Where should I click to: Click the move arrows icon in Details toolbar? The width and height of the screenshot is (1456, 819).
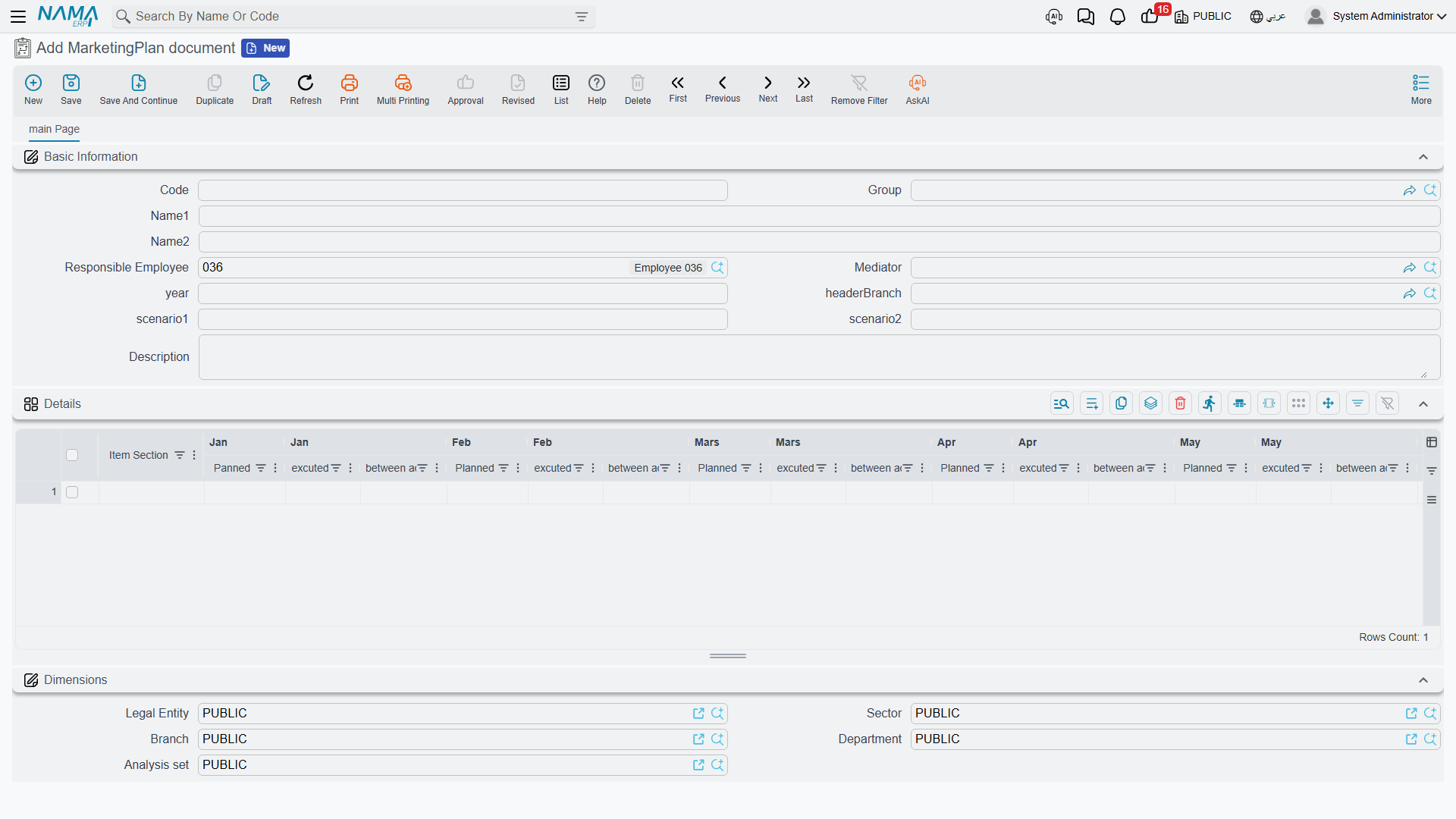click(1328, 403)
